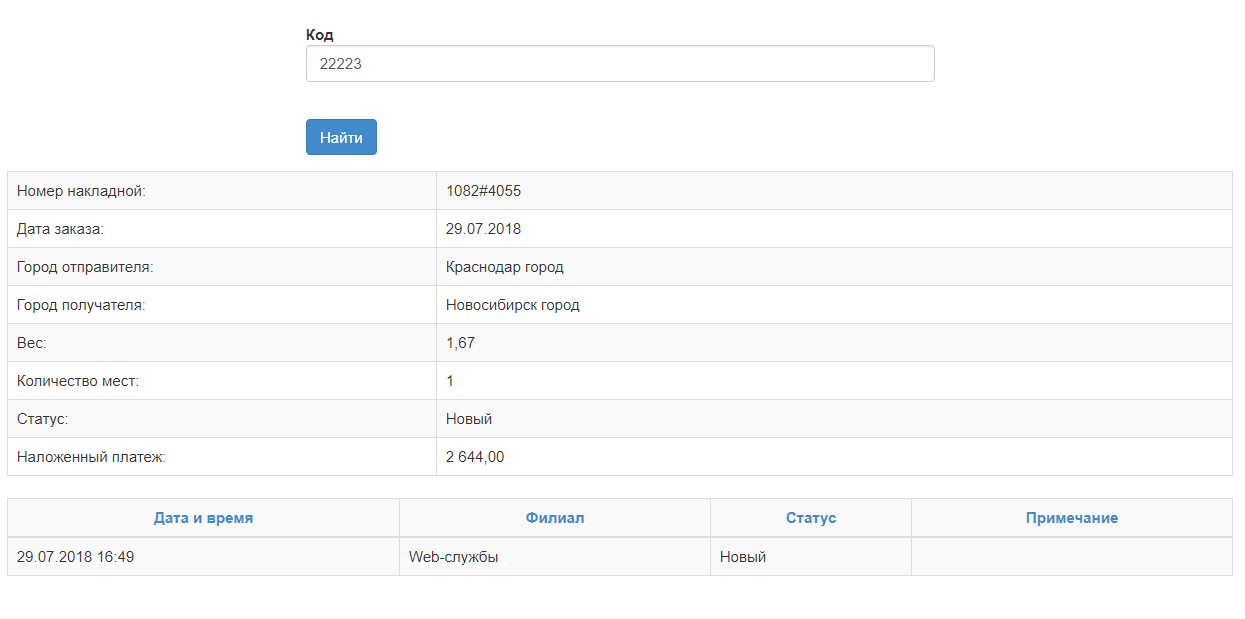1245x619 pixels.
Task: Select the Номер накладной label
Action: tap(81, 191)
